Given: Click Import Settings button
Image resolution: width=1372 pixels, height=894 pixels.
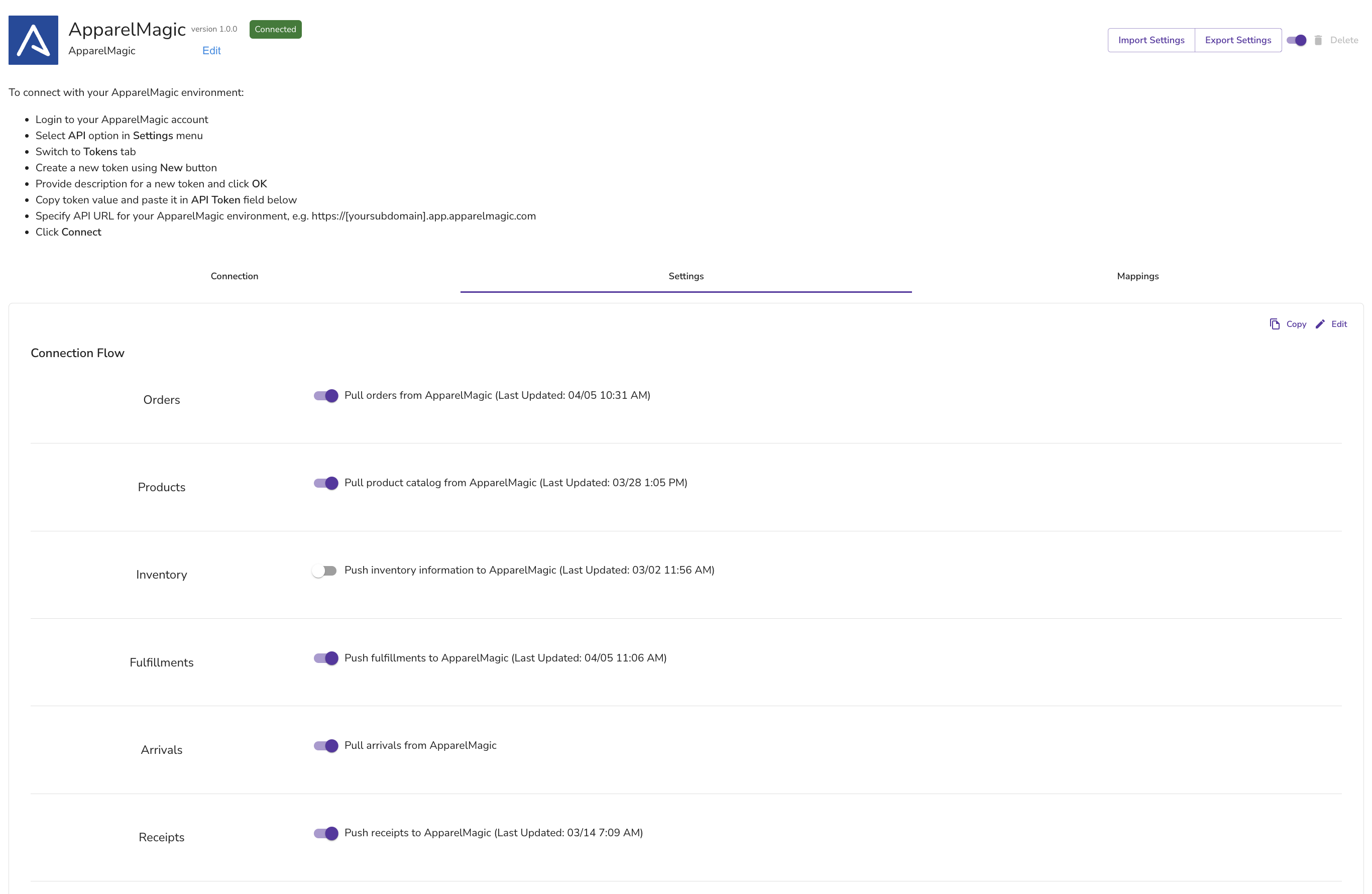Looking at the screenshot, I should pos(1151,40).
